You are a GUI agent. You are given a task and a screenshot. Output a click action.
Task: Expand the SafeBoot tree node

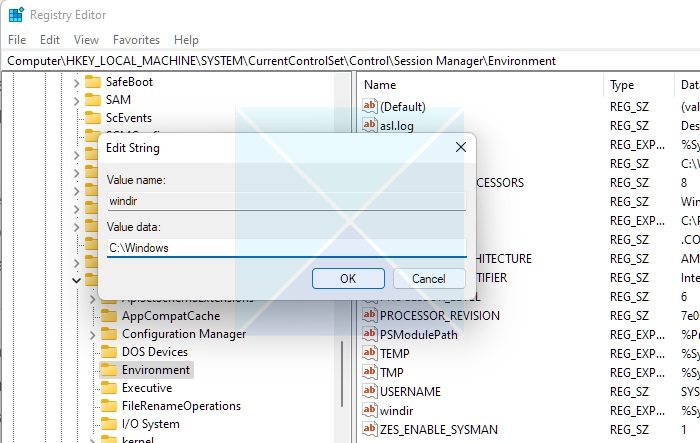pyautogui.click(x=76, y=81)
